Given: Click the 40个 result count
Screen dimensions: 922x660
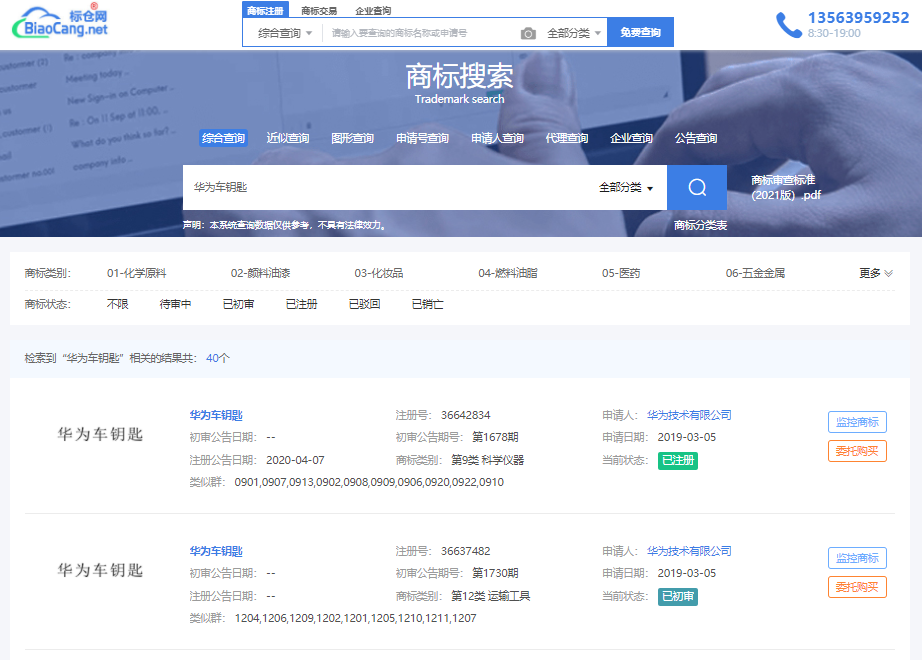Looking at the screenshot, I should (218, 358).
